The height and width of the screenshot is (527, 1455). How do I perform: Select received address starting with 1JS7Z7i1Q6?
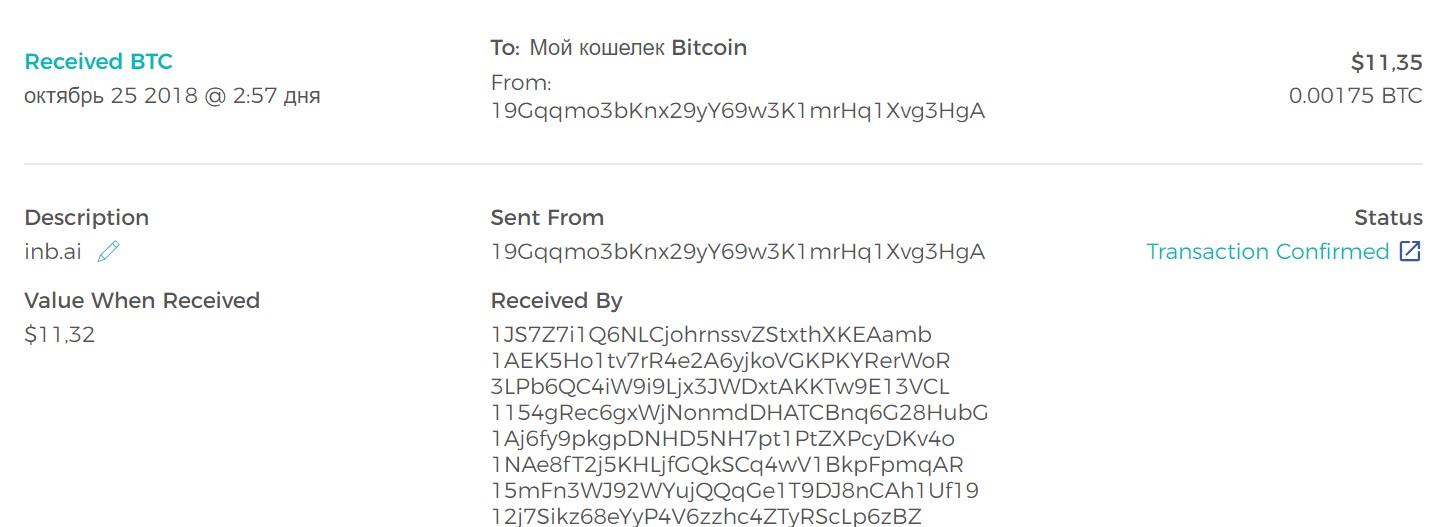tap(711, 334)
